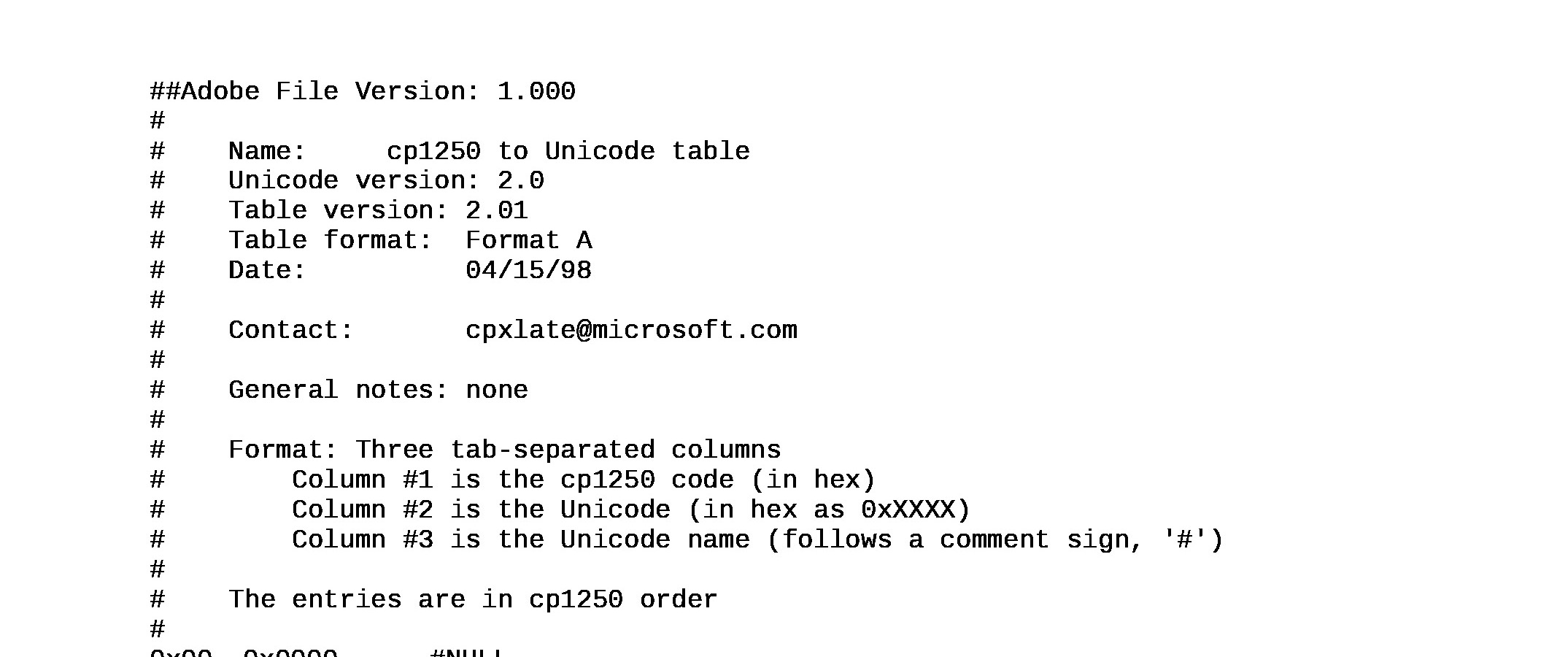Click the "Format: Three tab-separated columns" line

click(505, 450)
